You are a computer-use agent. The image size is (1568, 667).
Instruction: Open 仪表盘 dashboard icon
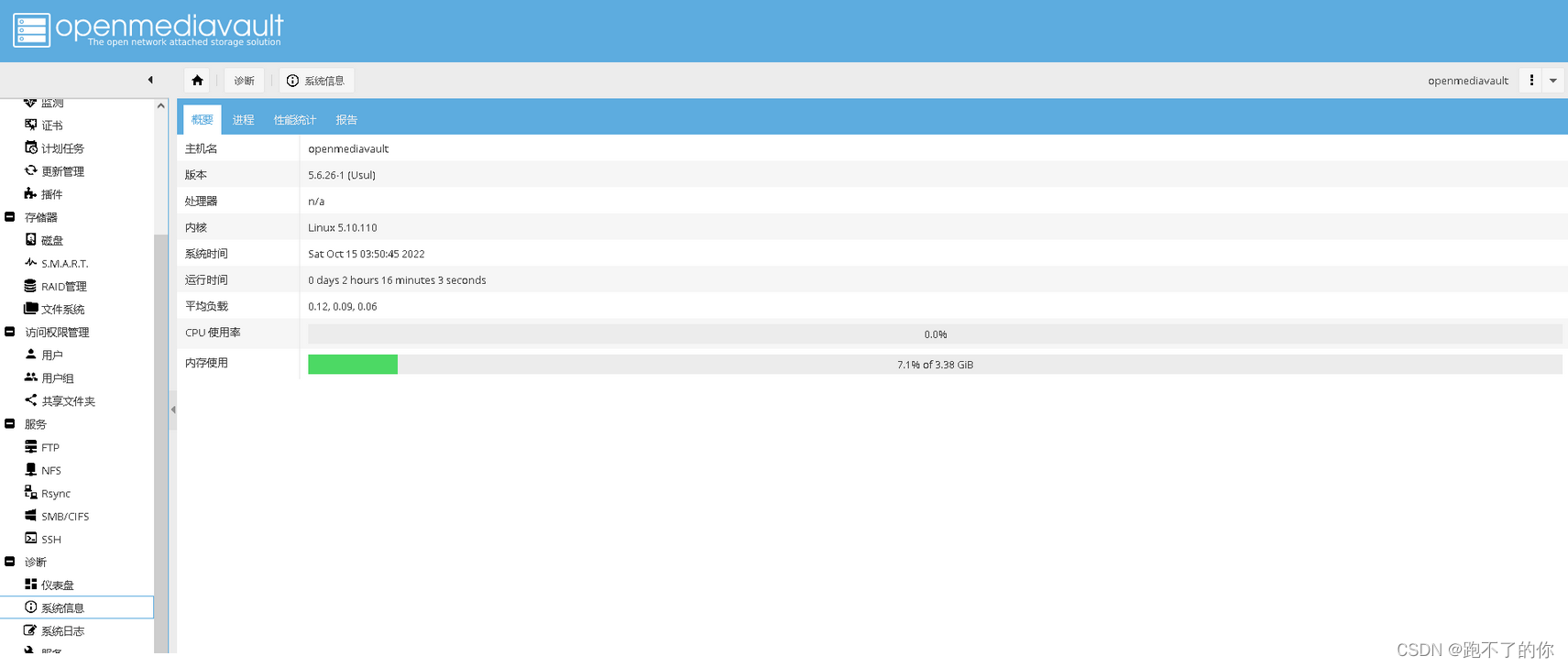tap(30, 585)
